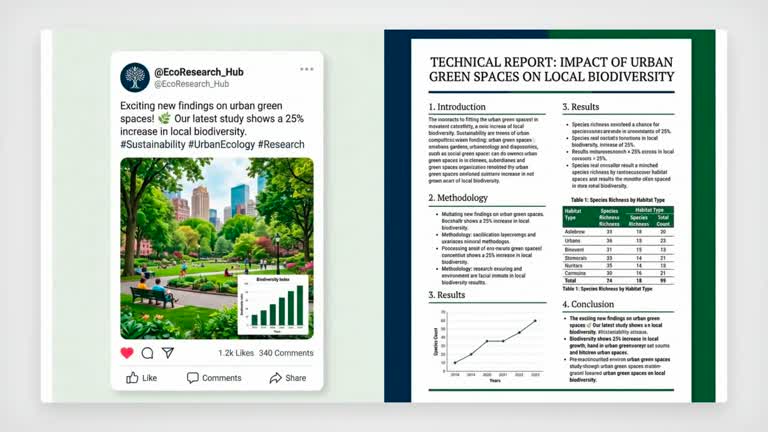Viewport: 768px width, 432px height.
Task: Click the thumbs-up Like button
Action: (x=142, y=378)
